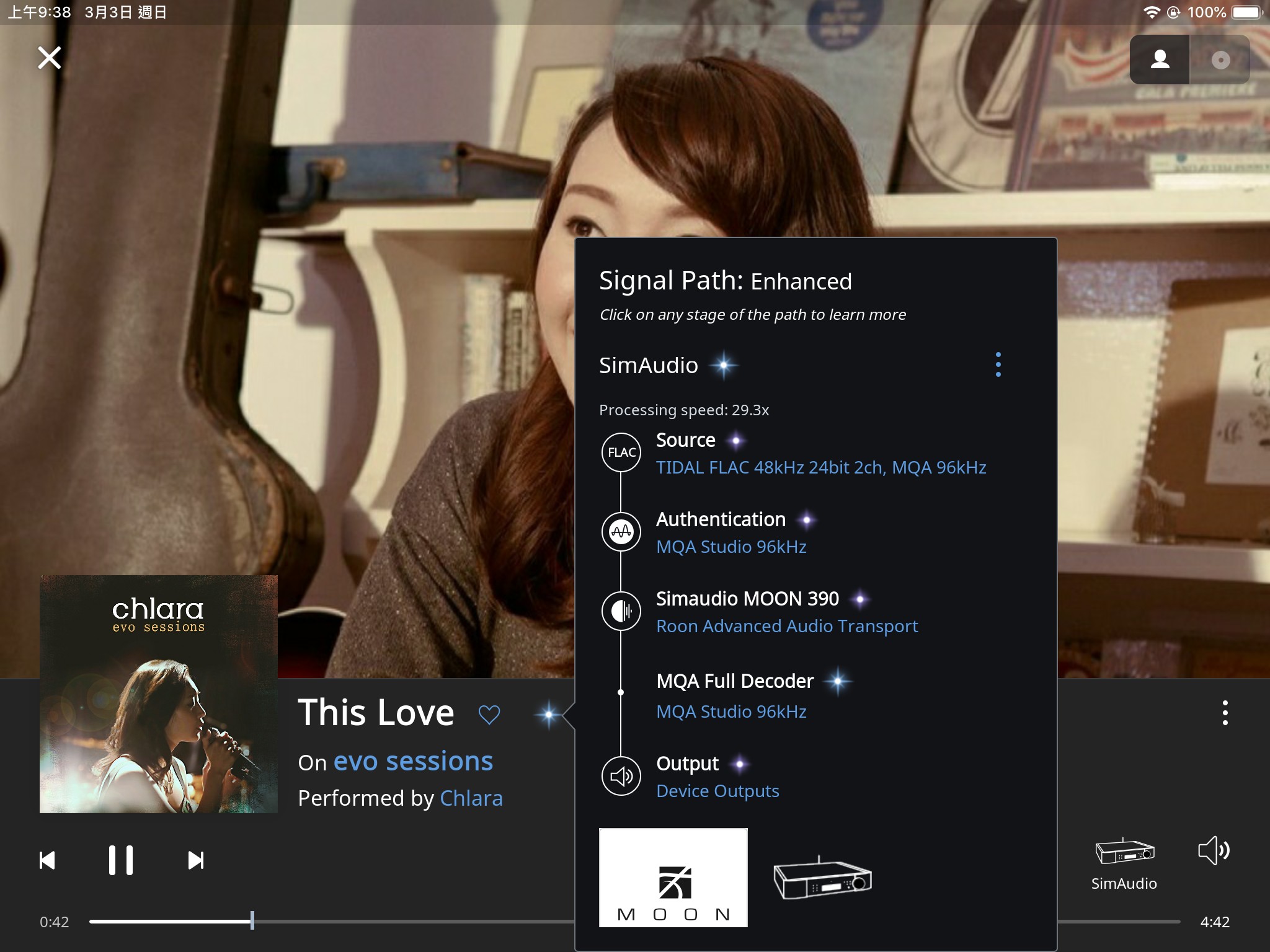Select the Output speaker stage icon
This screenshot has width=1270, height=952.
[x=621, y=776]
